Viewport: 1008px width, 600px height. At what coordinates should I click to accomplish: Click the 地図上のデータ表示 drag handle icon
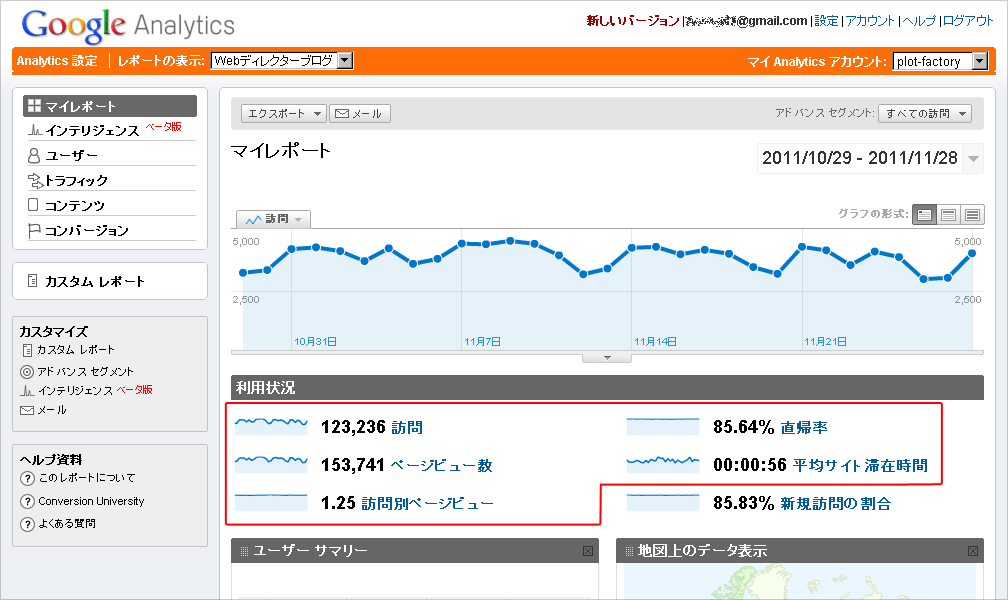[629, 551]
